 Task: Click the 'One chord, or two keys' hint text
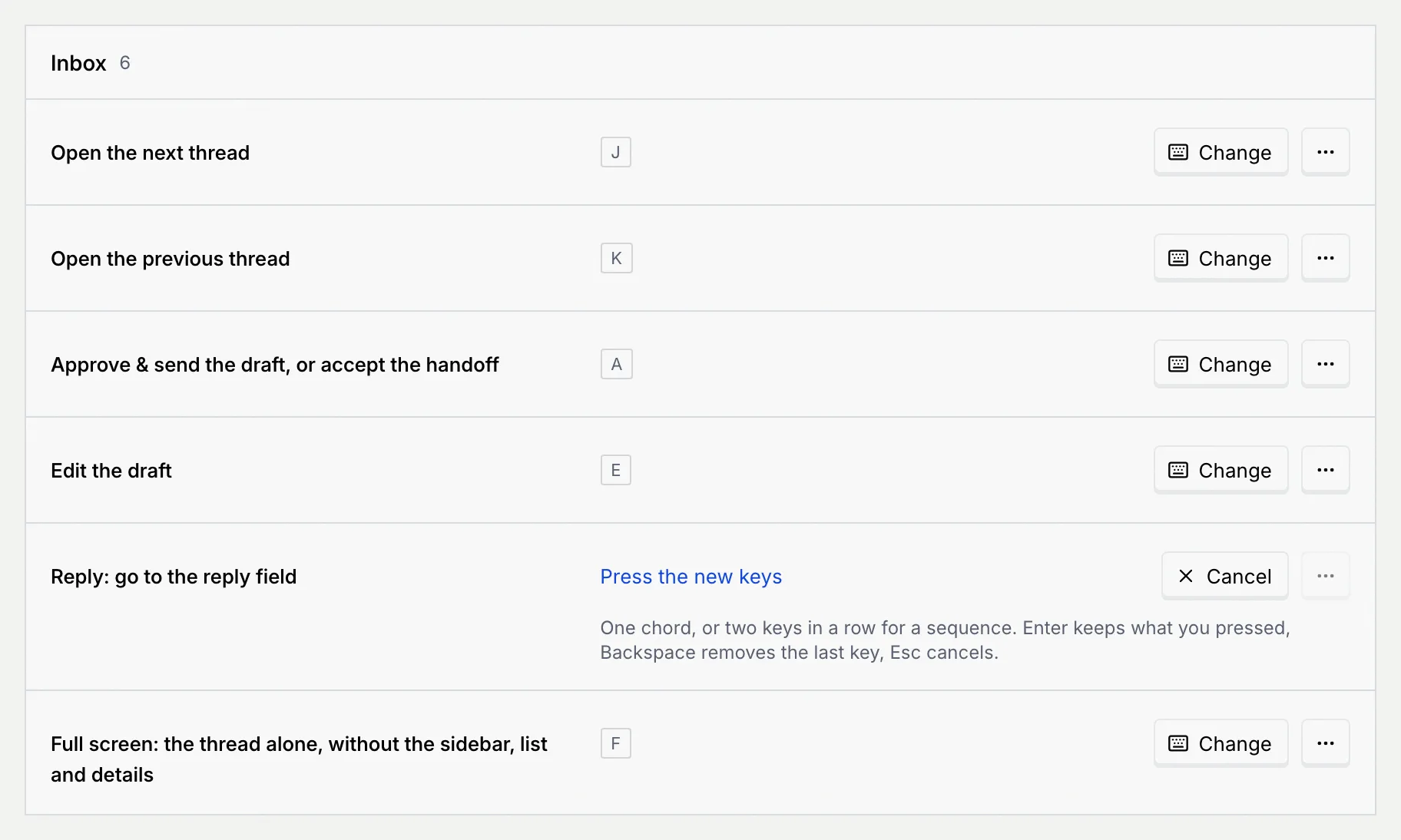945,640
